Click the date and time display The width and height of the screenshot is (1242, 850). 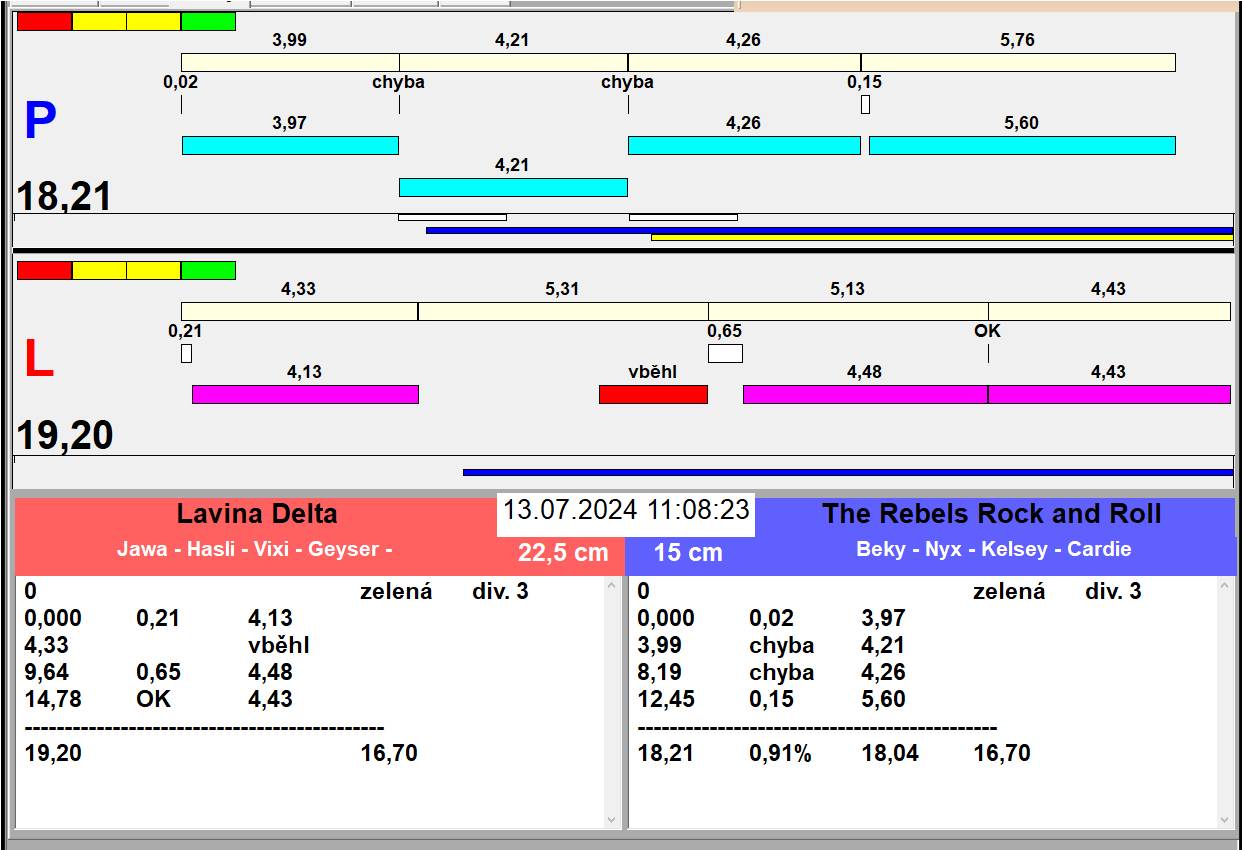(626, 510)
